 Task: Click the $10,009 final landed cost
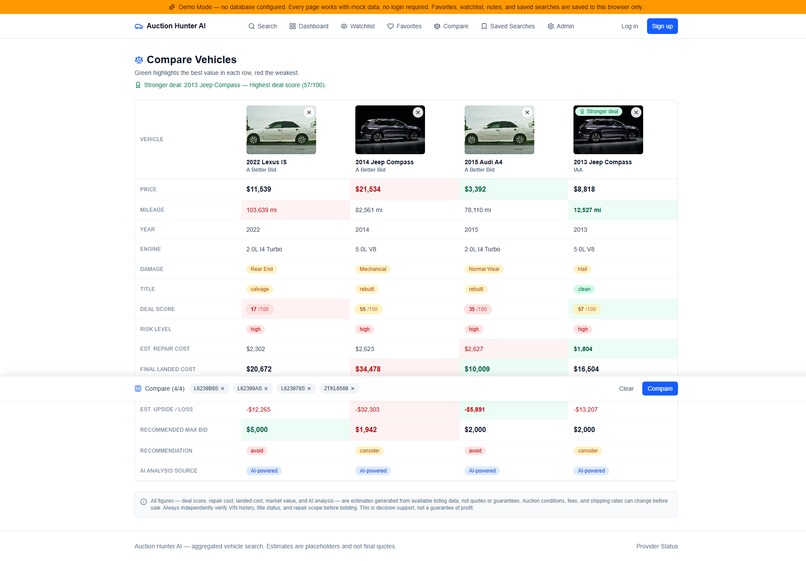(477, 369)
